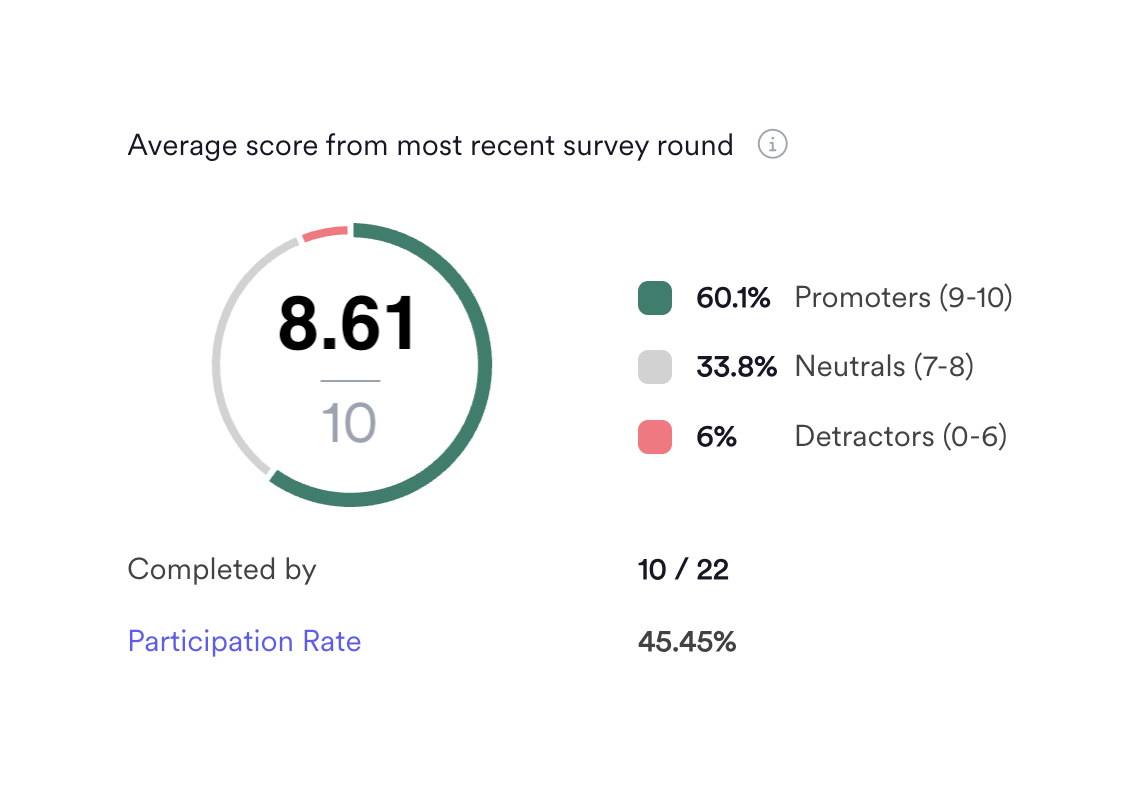Toggle the Neutrals (7-8) legend entry
This screenshot has width=1140, height=785.
pos(883,367)
